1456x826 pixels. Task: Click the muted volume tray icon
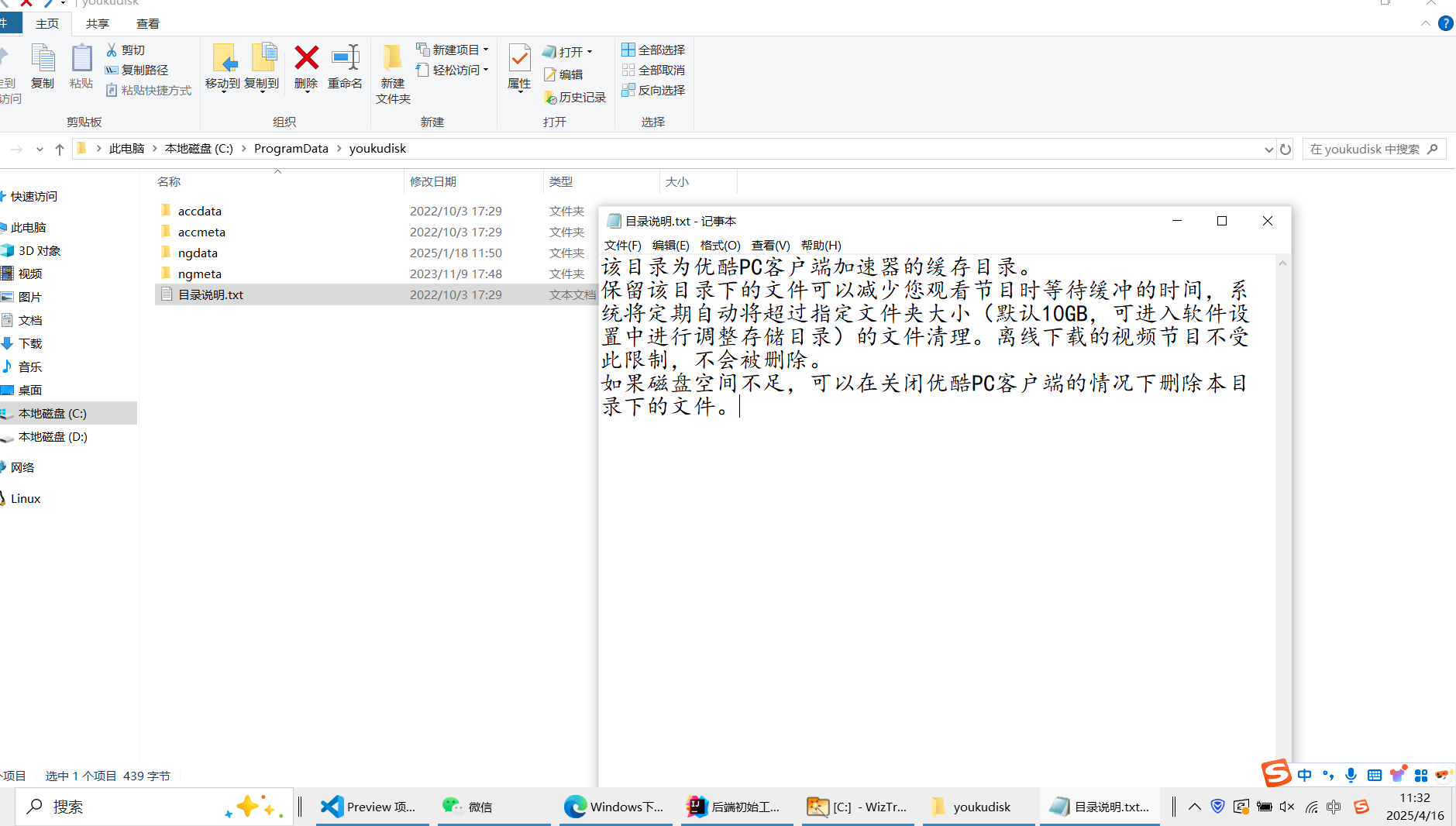click(x=1287, y=807)
